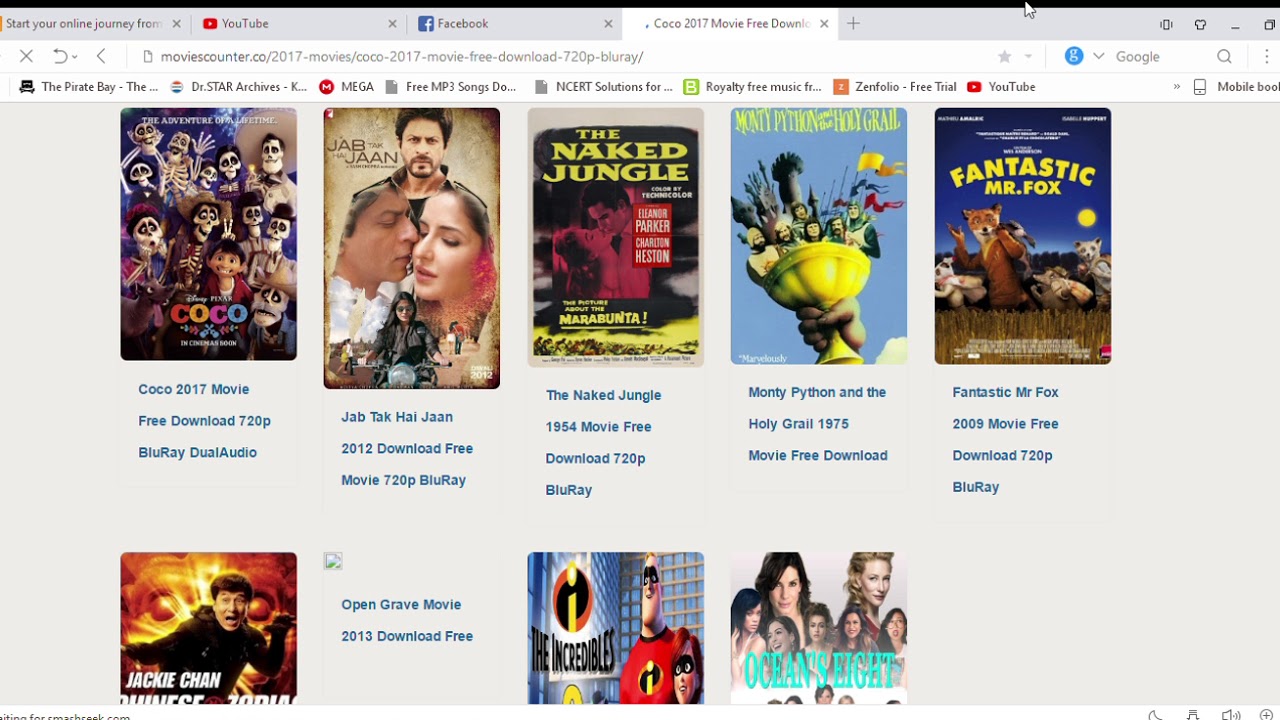This screenshot has height=720, width=1280.
Task: Click the Ocean's Eight poster
Action: pyautogui.click(x=819, y=628)
